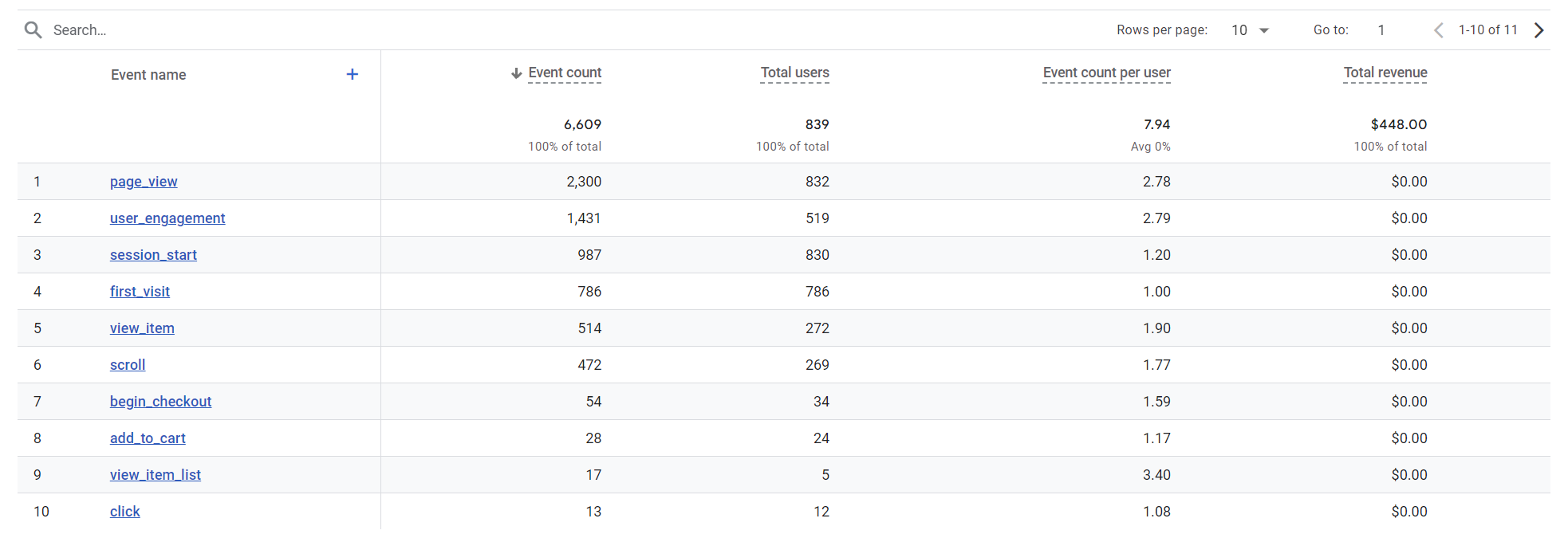This screenshot has height=534, width=1568.
Task: Sort by the Total users column
Action: tap(794, 73)
